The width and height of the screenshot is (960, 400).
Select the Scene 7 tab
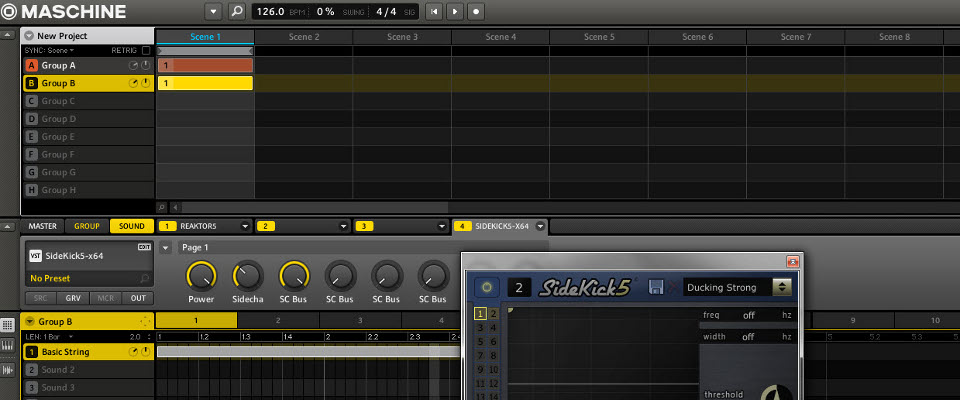pyautogui.click(x=796, y=37)
